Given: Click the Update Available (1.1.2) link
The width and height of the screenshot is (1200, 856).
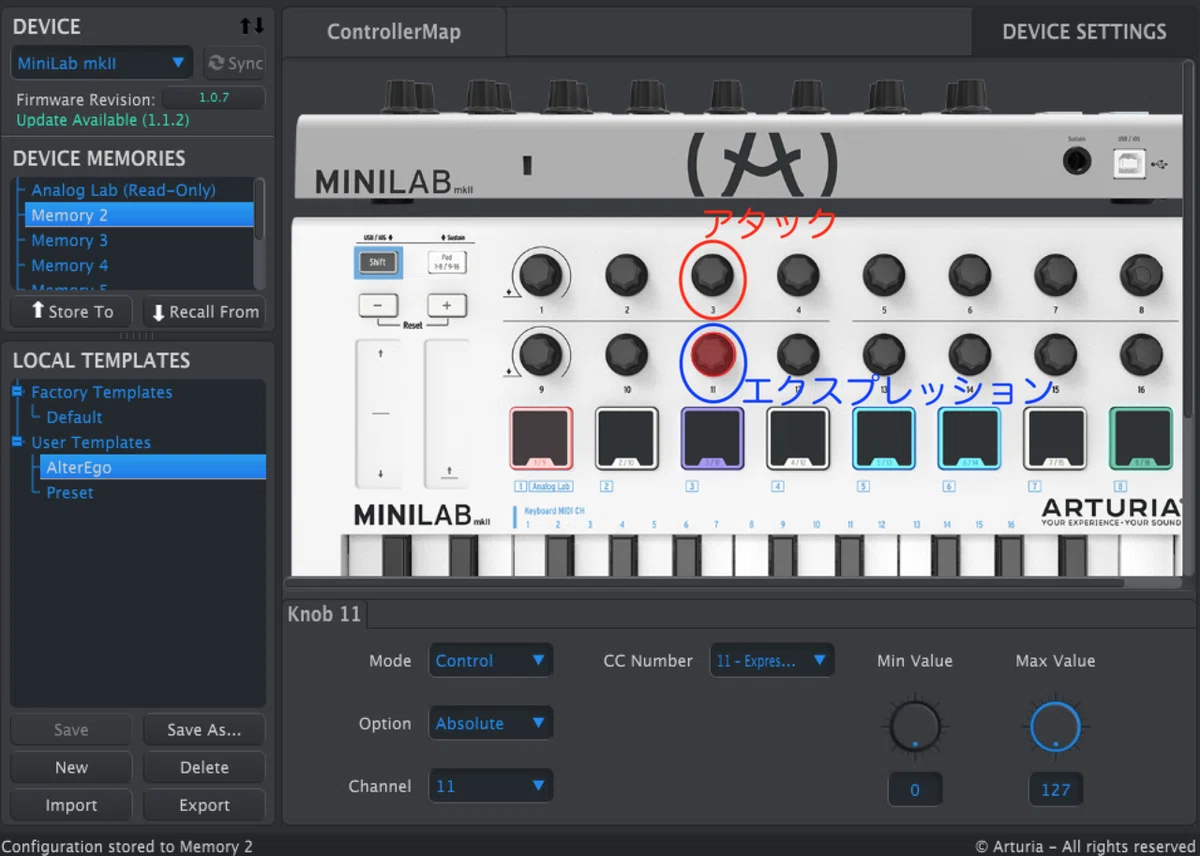Looking at the screenshot, I should coord(102,120).
